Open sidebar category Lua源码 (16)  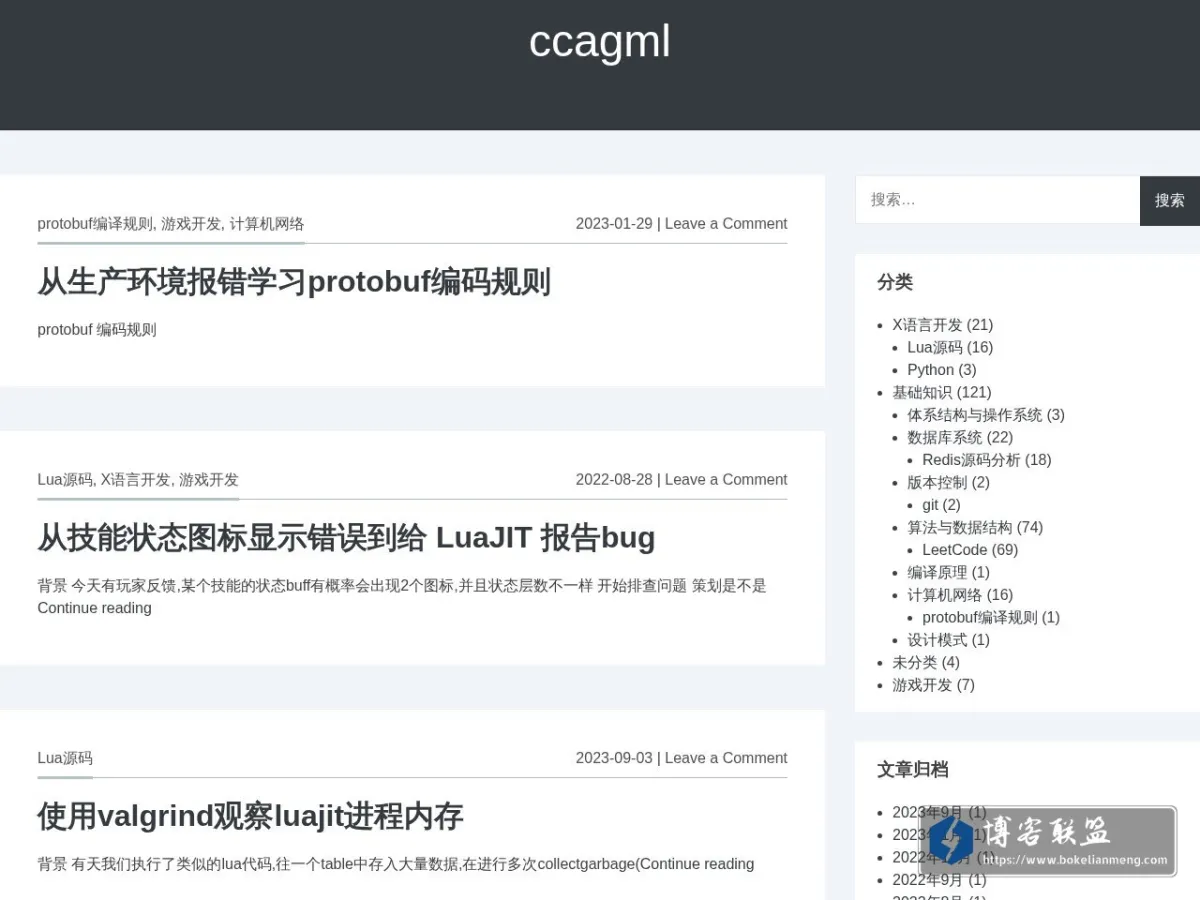tap(935, 347)
